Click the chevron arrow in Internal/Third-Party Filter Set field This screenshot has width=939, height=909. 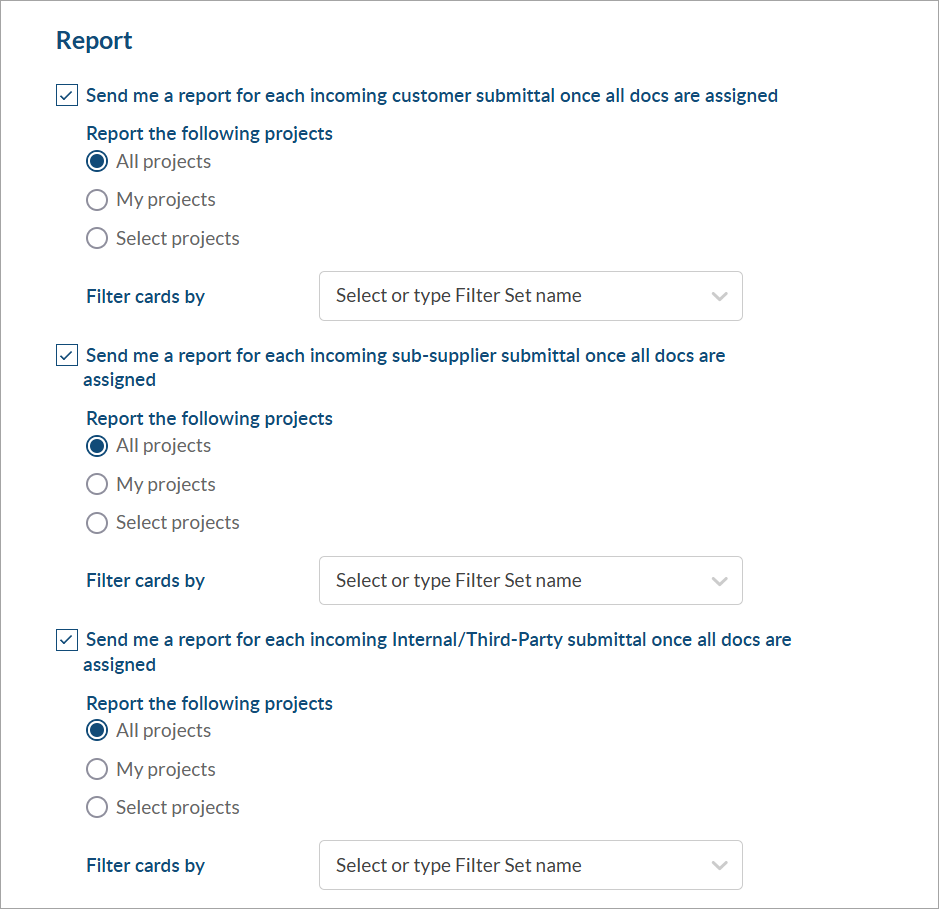(x=718, y=866)
